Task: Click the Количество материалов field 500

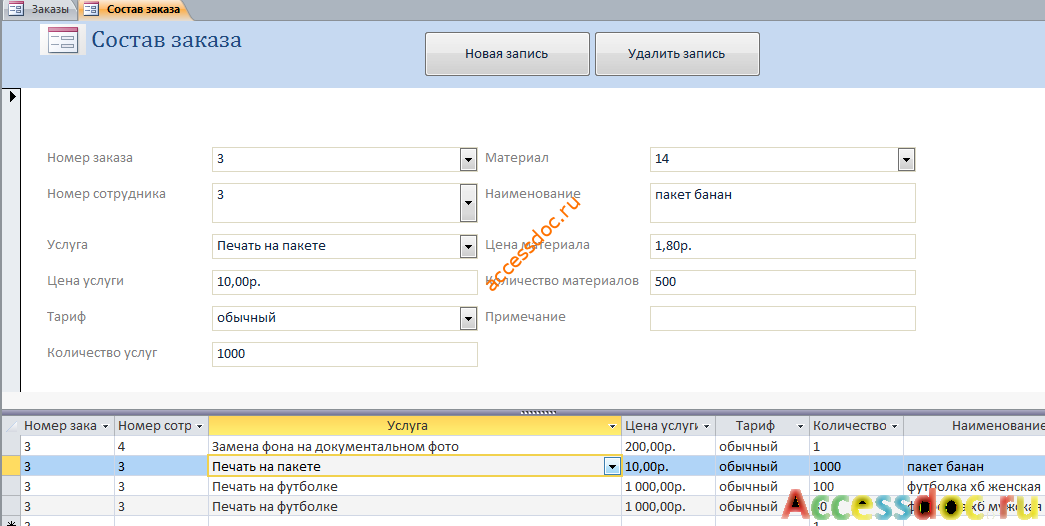Action: 782,282
